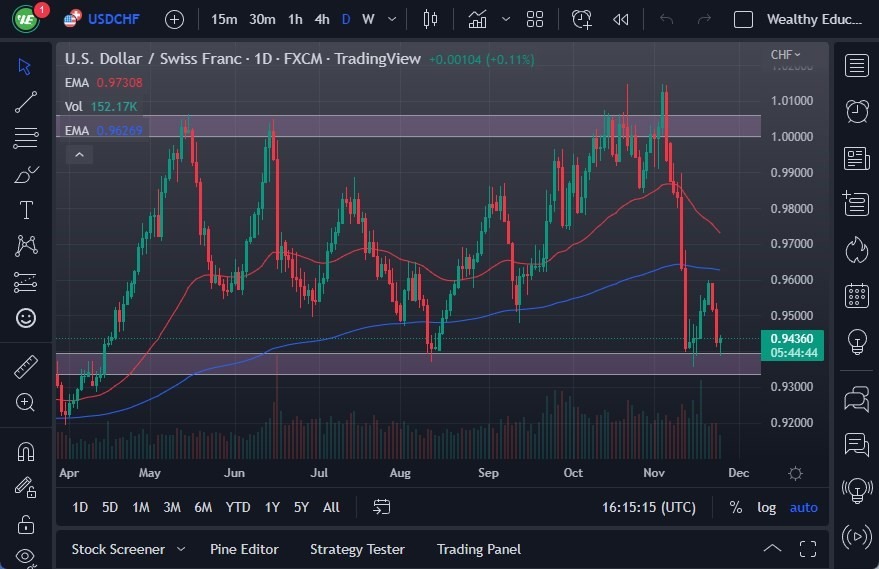Set the range to 1M
This screenshot has width=879, height=569.
(141, 507)
